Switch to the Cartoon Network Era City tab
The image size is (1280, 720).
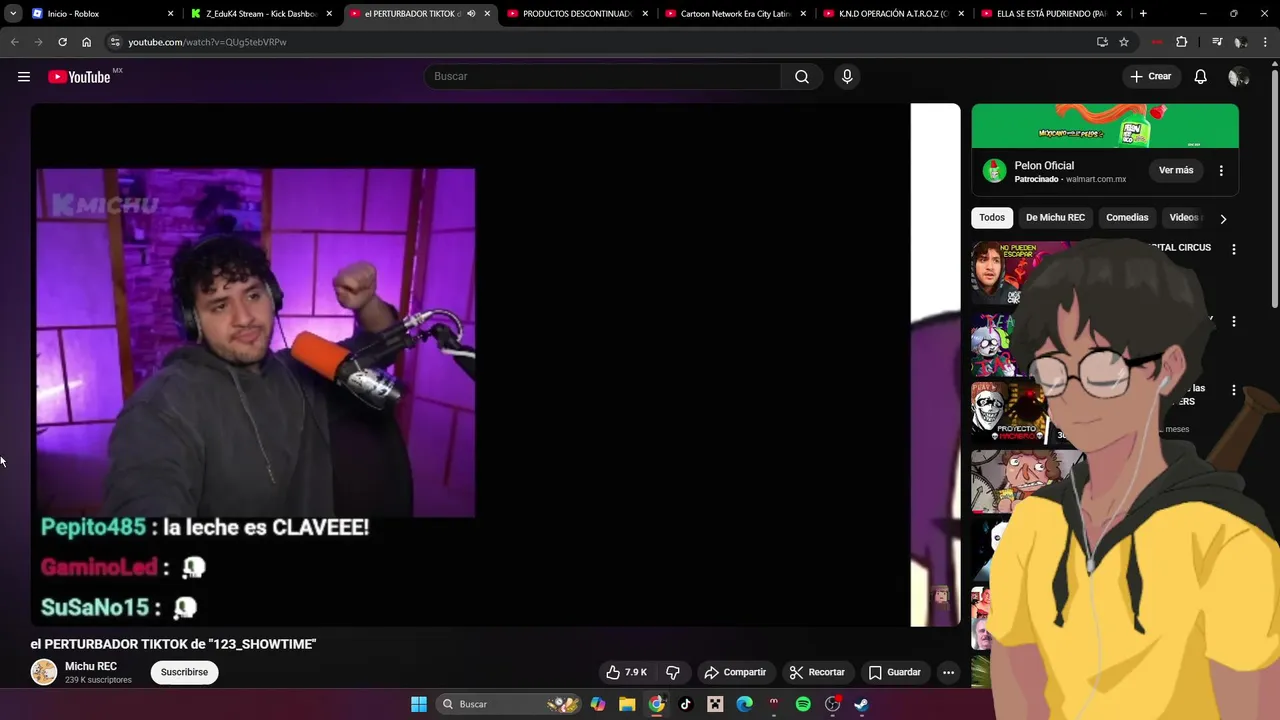point(734,14)
